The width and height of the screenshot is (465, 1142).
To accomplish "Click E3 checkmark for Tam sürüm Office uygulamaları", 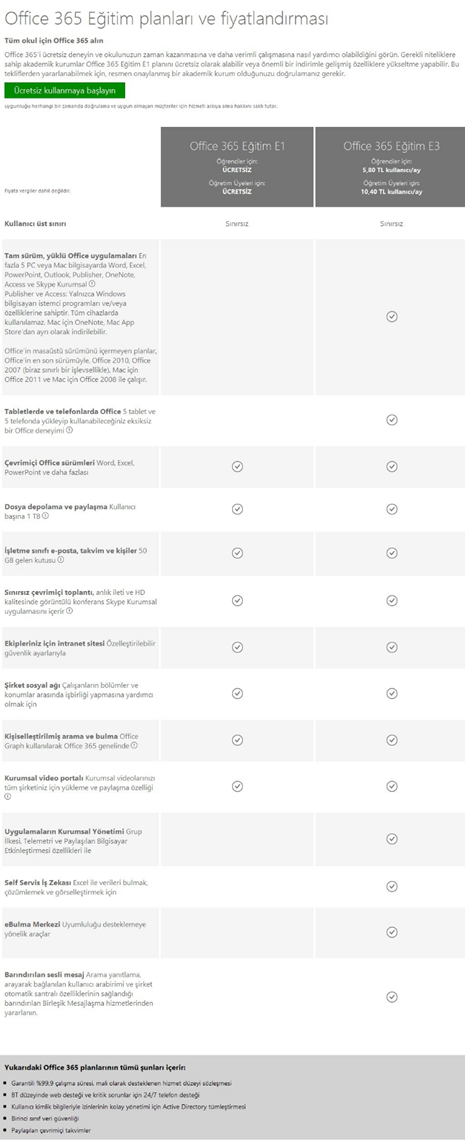I will (391, 317).
